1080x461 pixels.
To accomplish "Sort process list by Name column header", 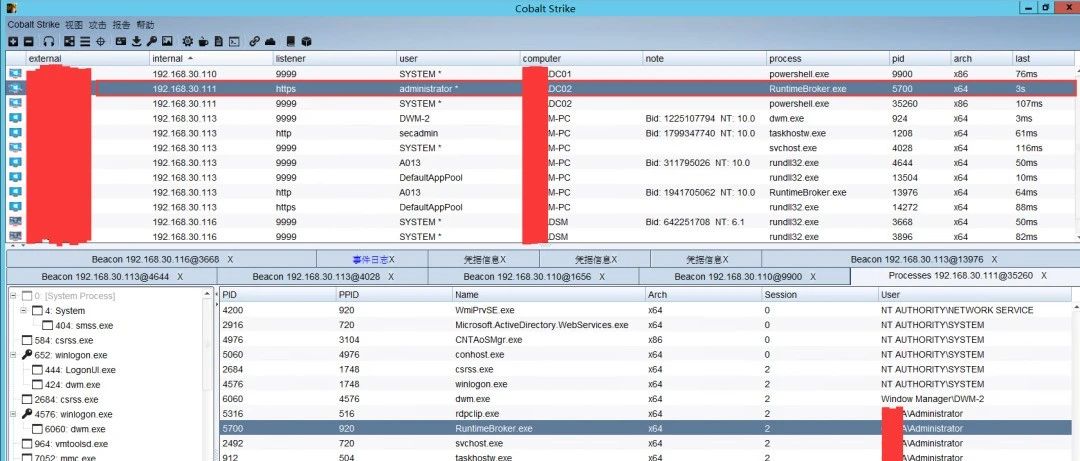I will coord(548,294).
